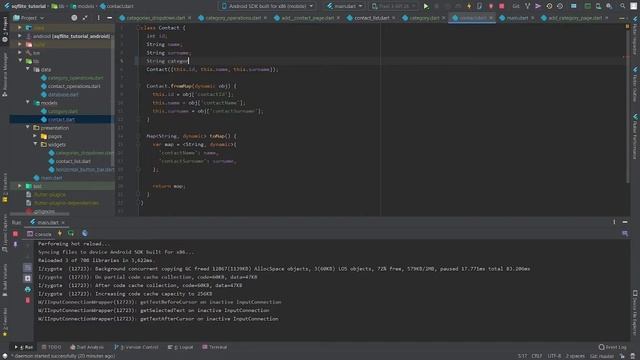Collapse the widgets folder
640x360 pixels.
36,144
